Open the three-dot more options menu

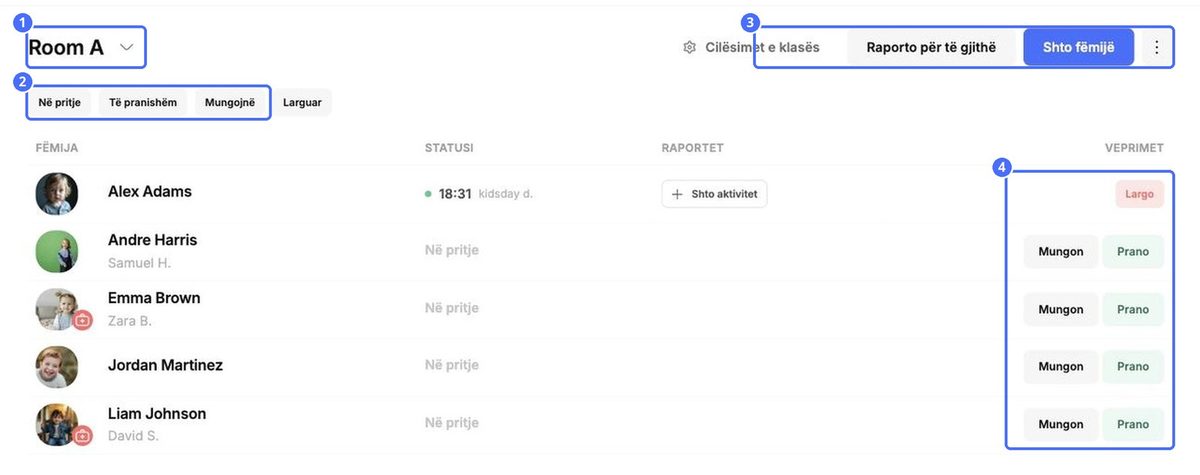coord(1157,47)
